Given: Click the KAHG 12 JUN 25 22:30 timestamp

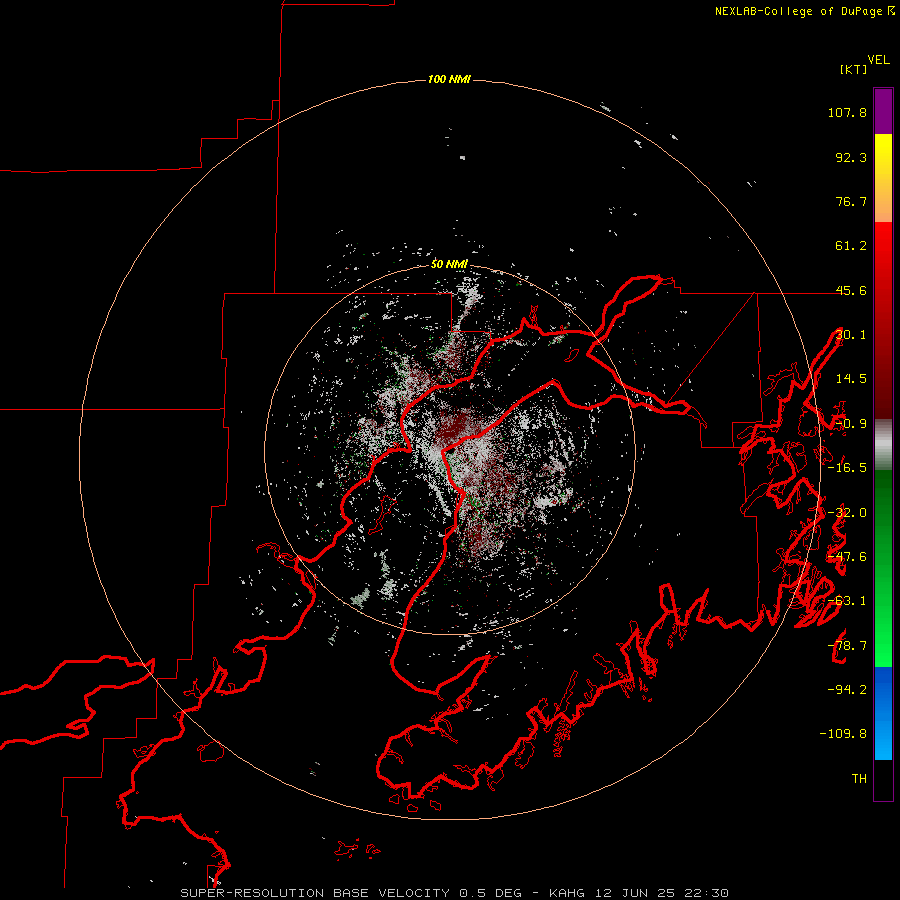Looking at the screenshot, I should tap(639, 893).
